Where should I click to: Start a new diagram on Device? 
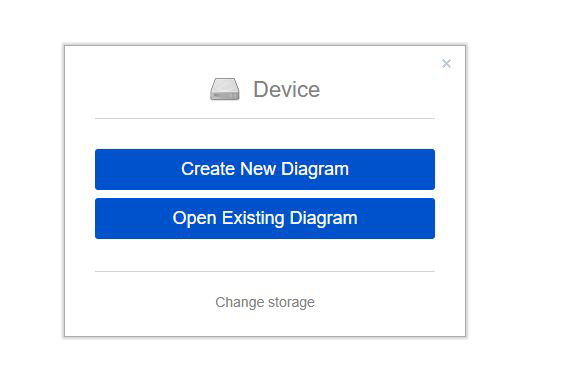coord(265,169)
